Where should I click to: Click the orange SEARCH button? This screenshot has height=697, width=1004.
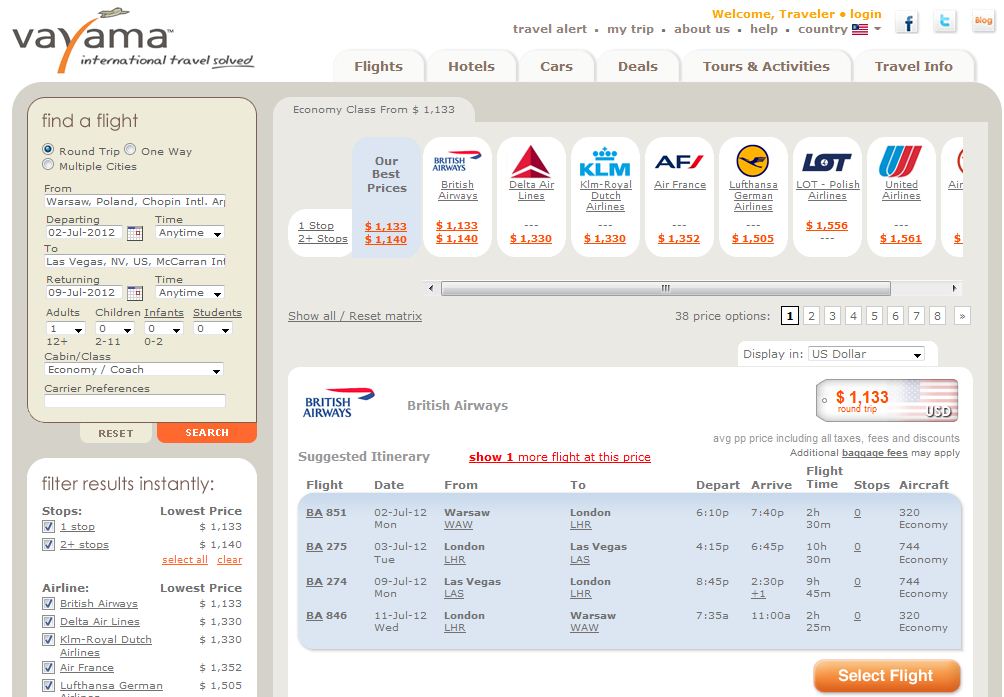207,433
